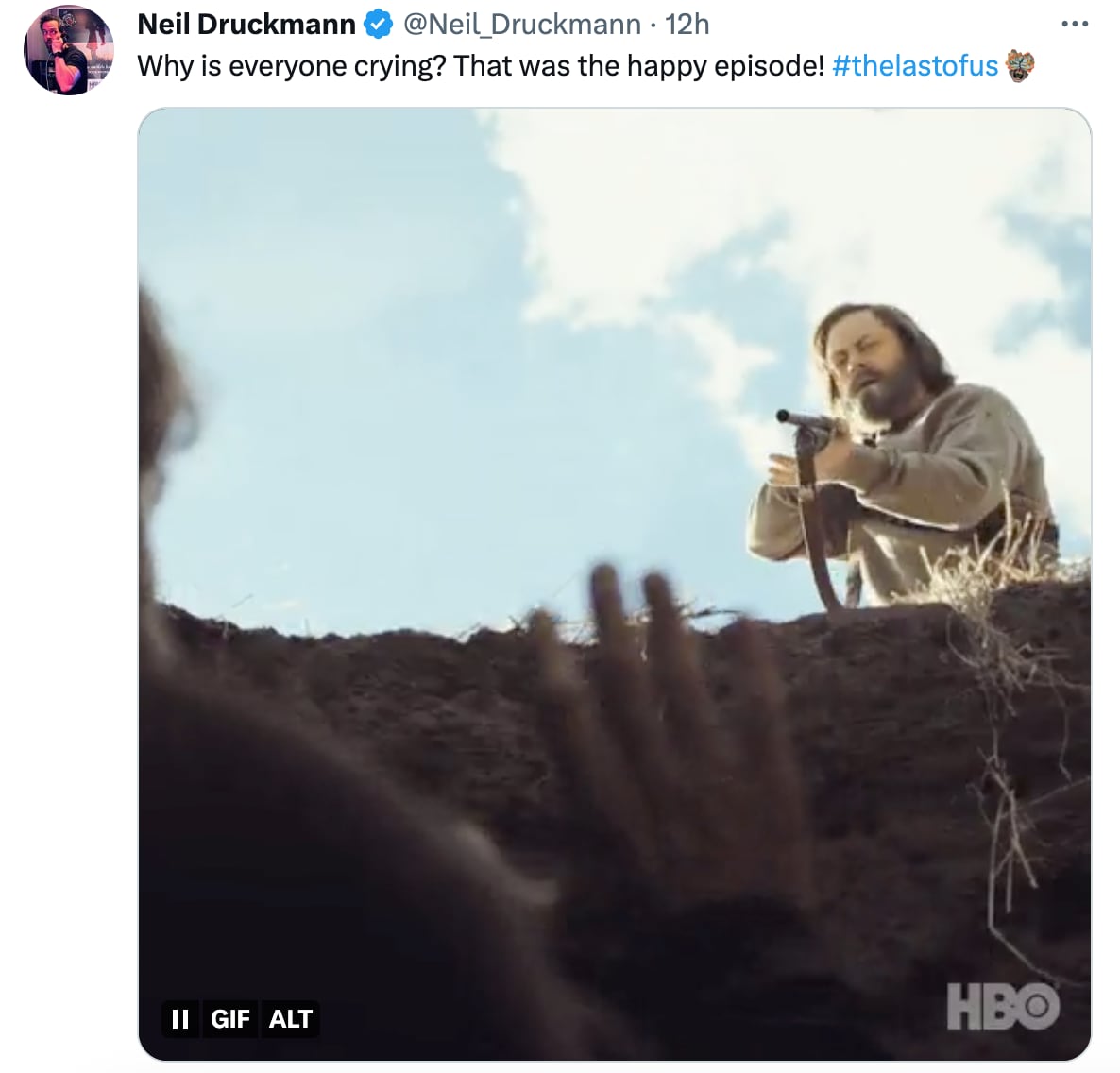Expand tweet actions from the ellipsis
The height and width of the screenshot is (1073, 1120).
[x=1075, y=24]
